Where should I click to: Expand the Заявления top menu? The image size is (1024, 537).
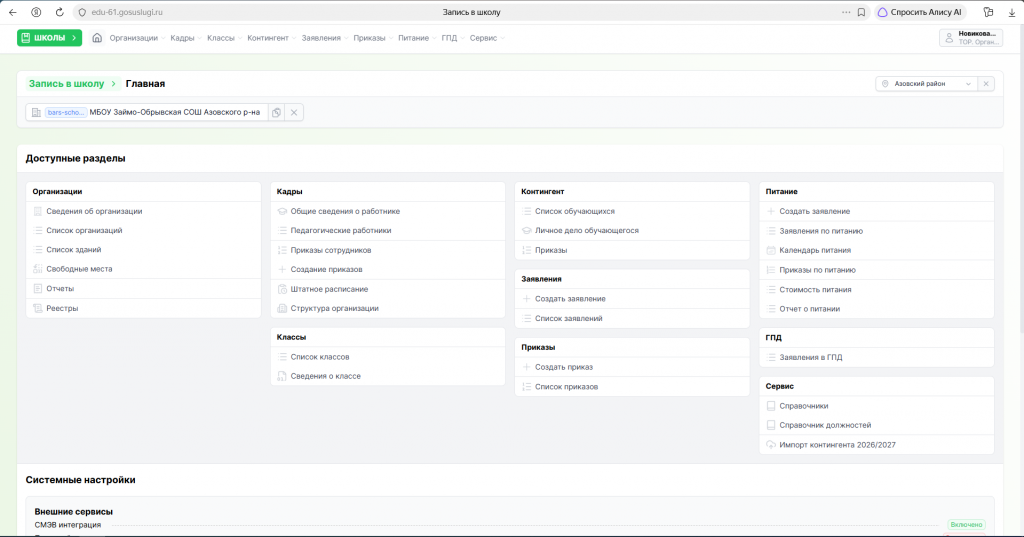click(324, 38)
